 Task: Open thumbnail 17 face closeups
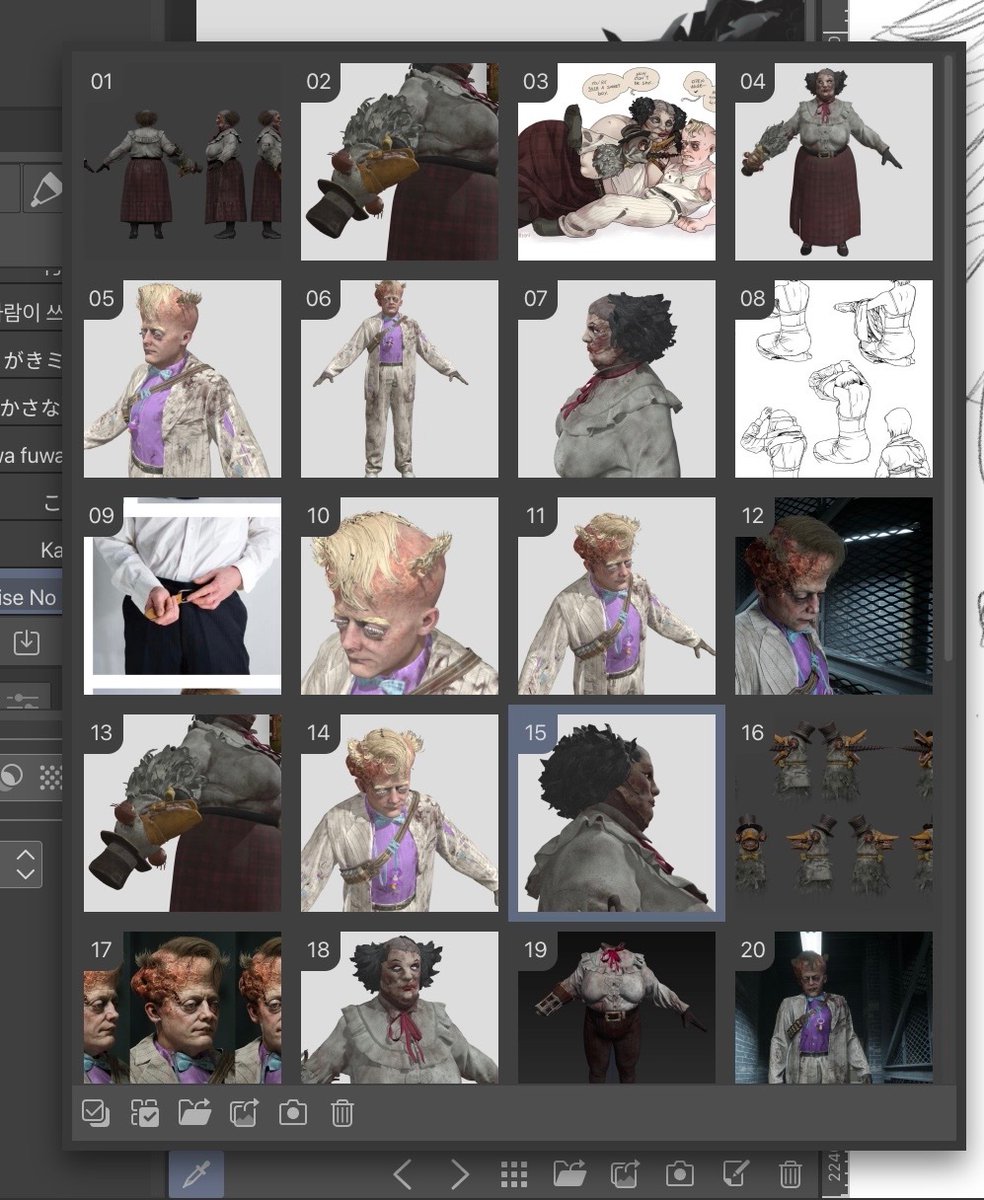182,1008
